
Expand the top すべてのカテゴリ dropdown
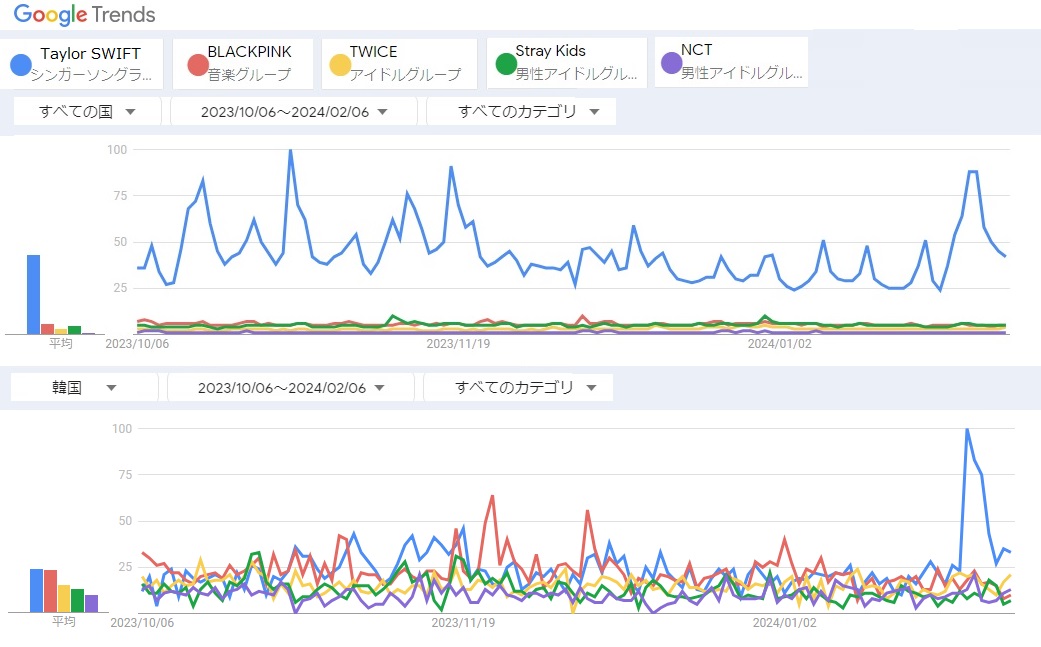coord(521,112)
